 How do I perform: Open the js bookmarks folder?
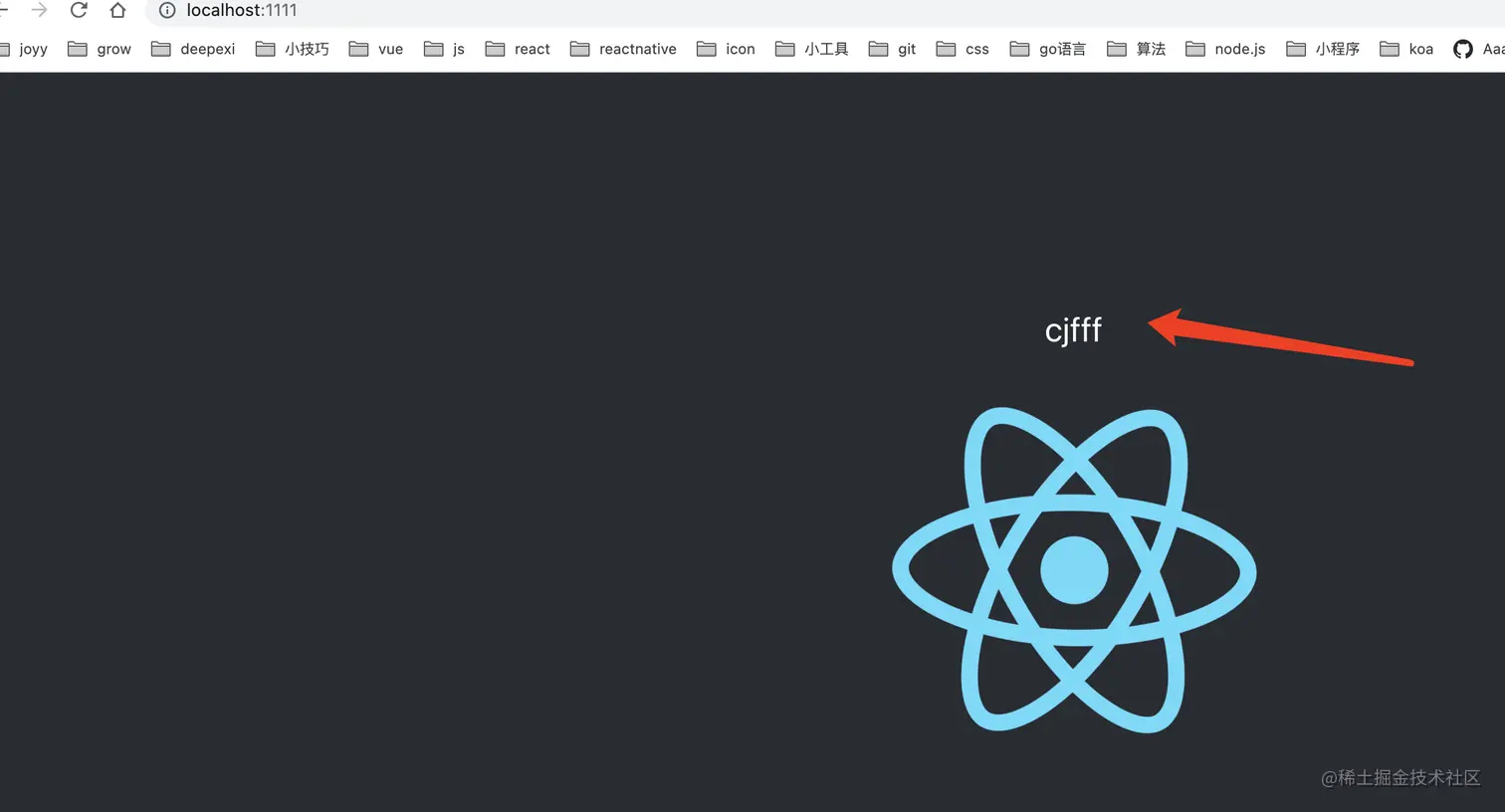(444, 49)
